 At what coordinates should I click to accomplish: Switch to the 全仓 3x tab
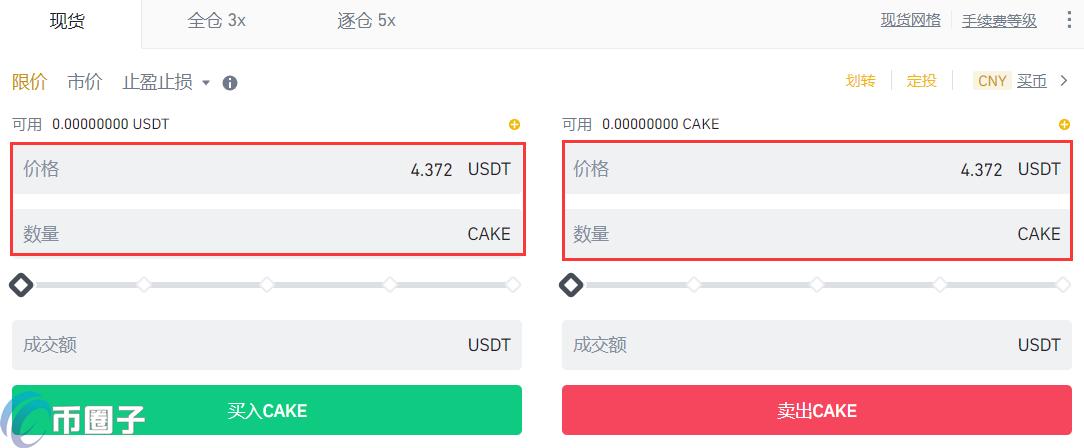pos(216,21)
